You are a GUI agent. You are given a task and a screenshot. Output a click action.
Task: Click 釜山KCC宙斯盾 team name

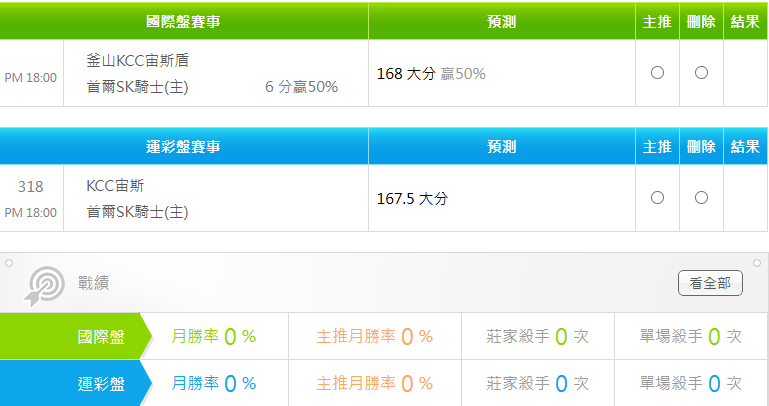coord(138,61)
